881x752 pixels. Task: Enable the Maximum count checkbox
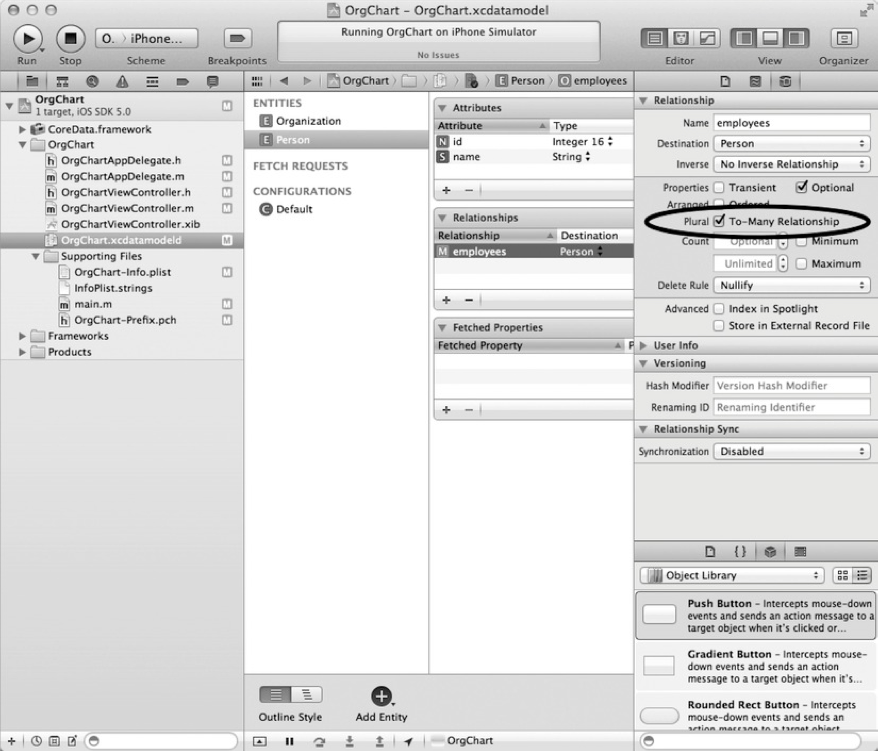pyautogui.click(x=801, y=264)
